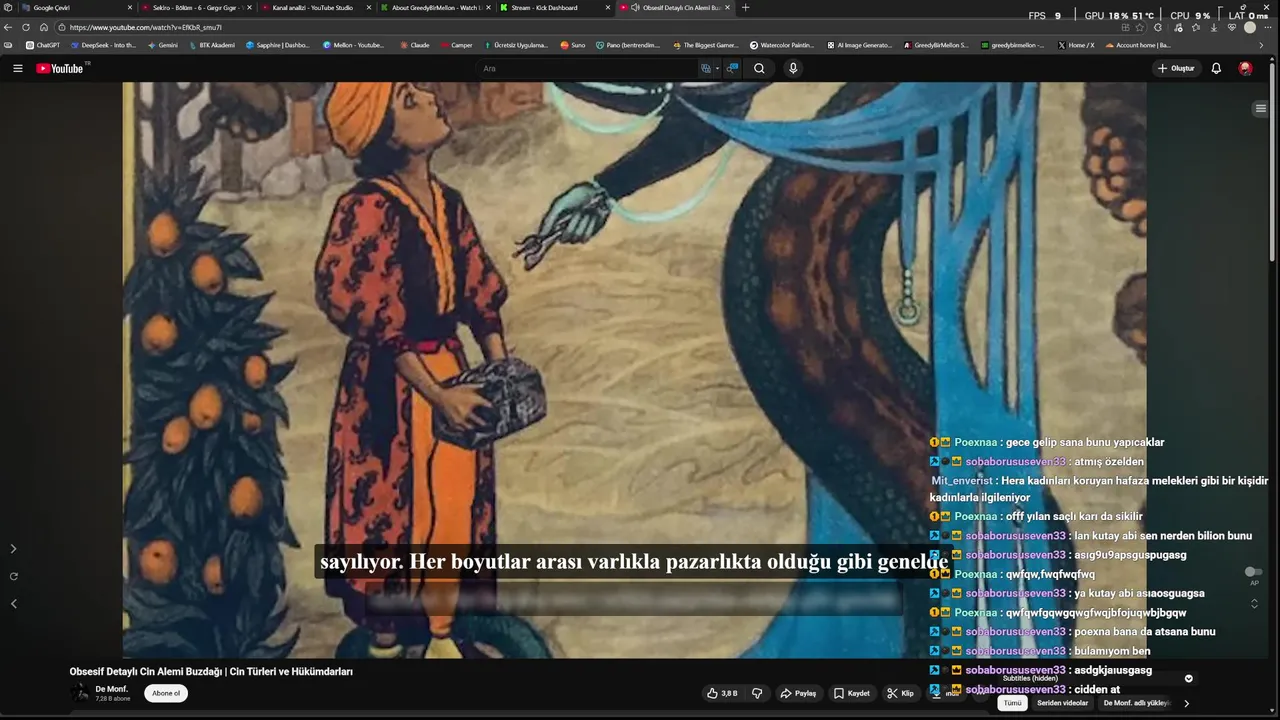Viewport: 1280px width, 720px height.
Task: Go to the YouTube home logo
Action: point(61,68)
